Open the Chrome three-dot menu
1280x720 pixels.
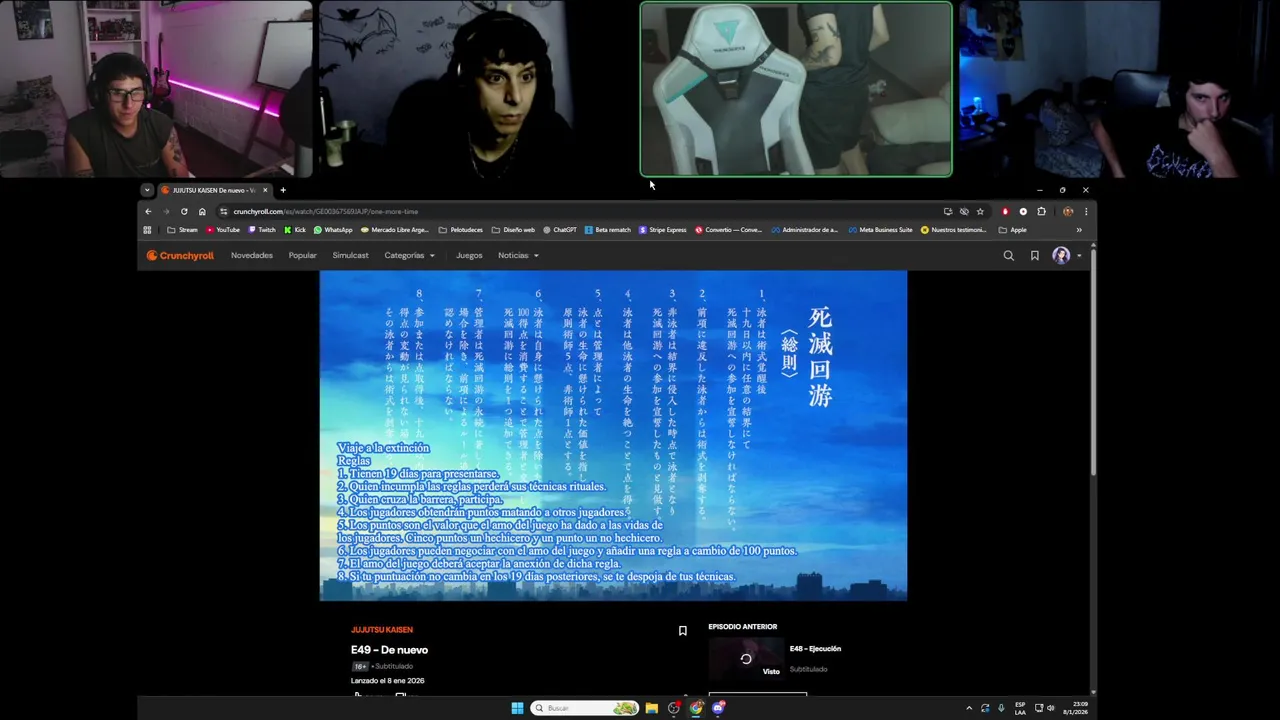coord(1086,212)
